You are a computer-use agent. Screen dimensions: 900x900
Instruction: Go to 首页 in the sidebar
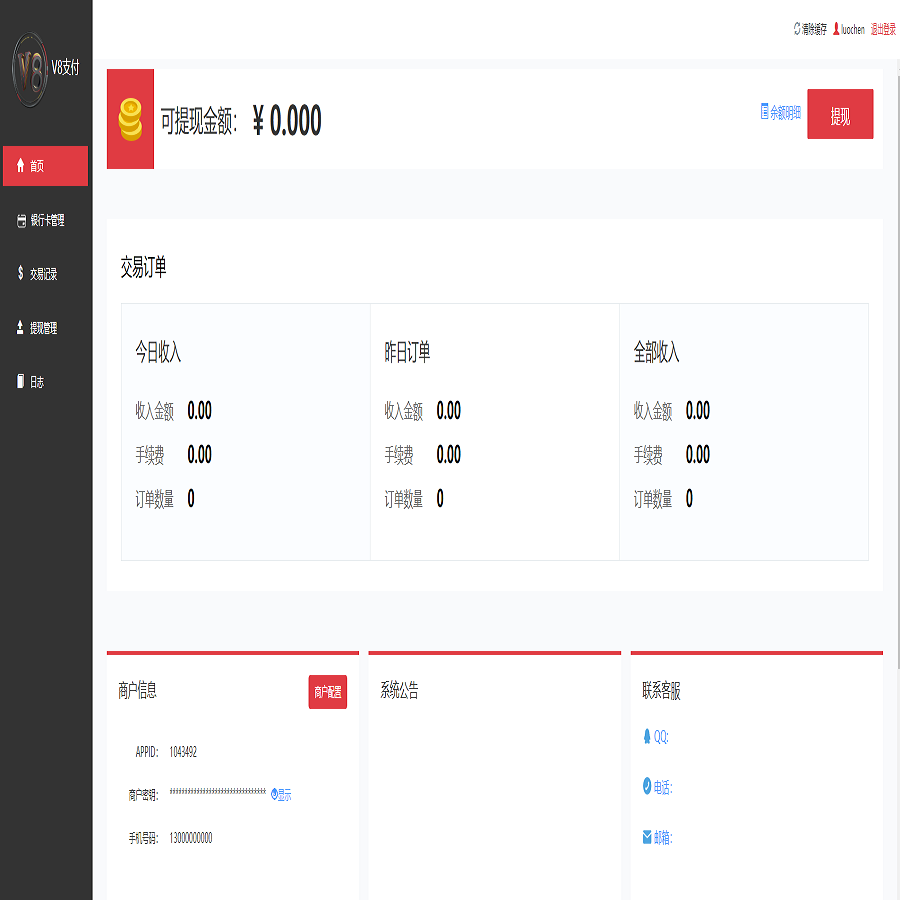click(x=45, y=166)
